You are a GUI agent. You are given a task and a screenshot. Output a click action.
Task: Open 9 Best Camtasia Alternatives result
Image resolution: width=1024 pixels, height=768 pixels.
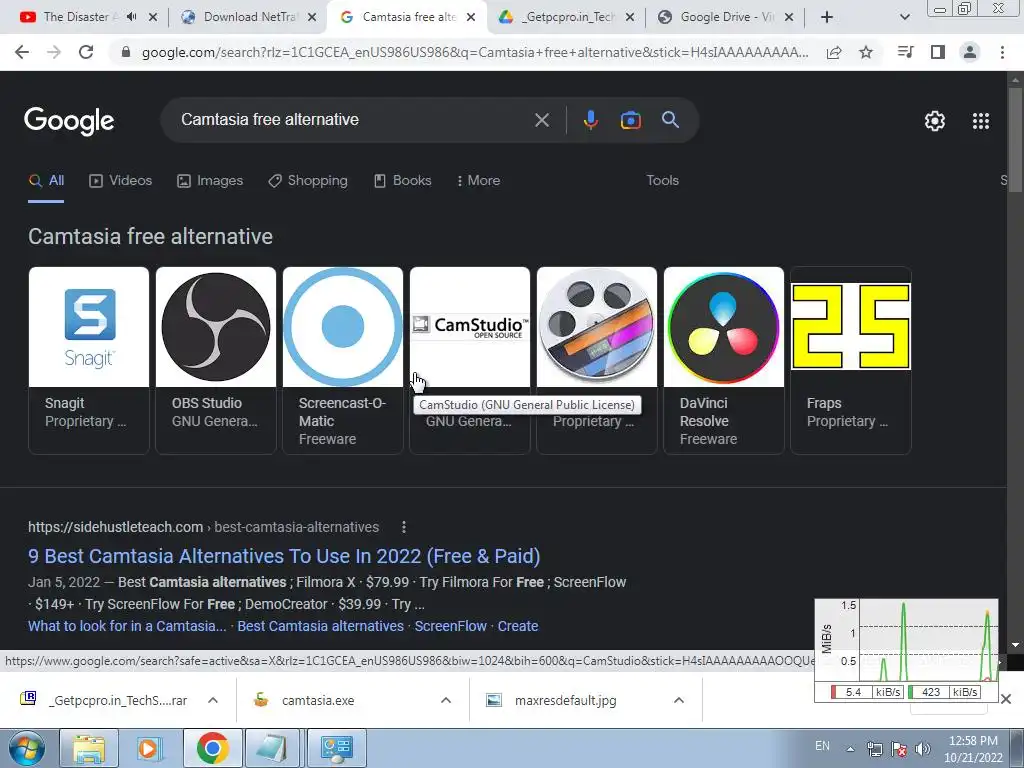click(x=284, y=556)
